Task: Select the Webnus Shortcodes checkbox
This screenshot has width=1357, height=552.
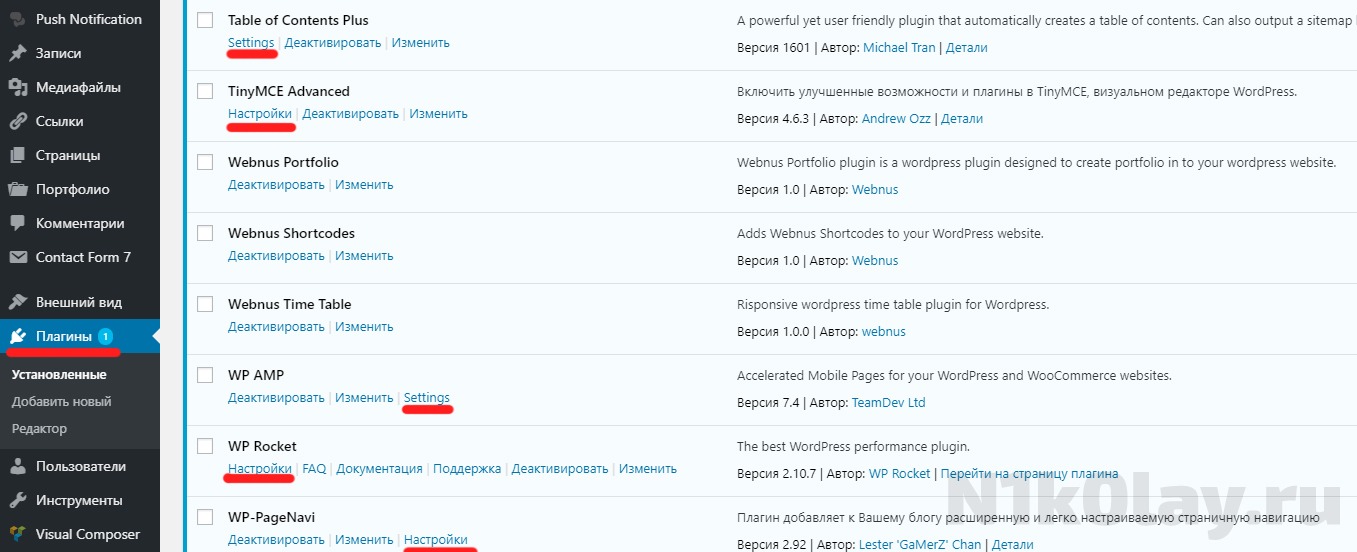Action: point(205,233)
